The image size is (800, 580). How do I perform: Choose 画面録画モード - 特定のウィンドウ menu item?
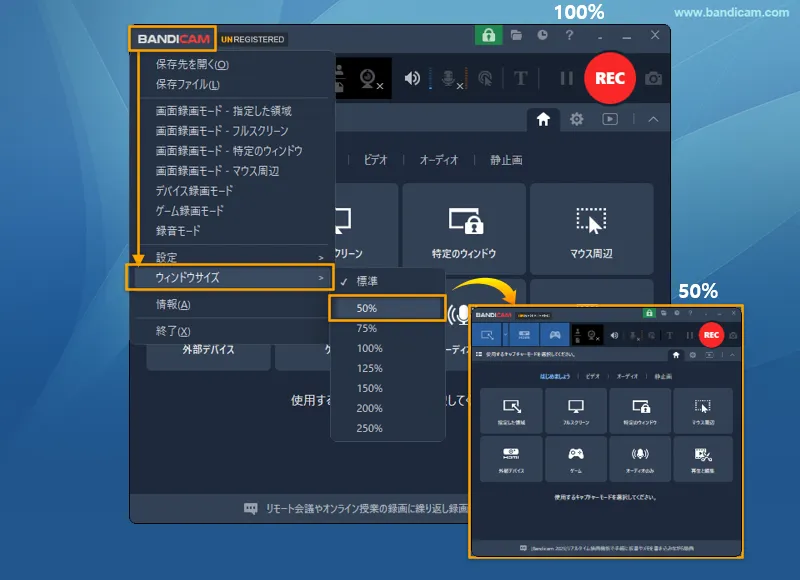click(229, 151)
